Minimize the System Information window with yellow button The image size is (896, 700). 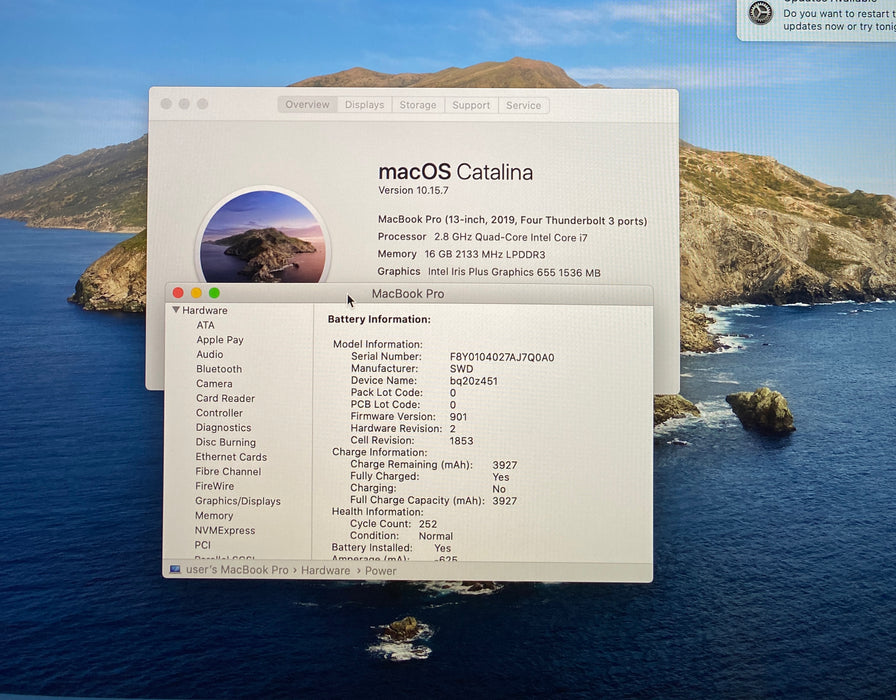tap(196, 293)
